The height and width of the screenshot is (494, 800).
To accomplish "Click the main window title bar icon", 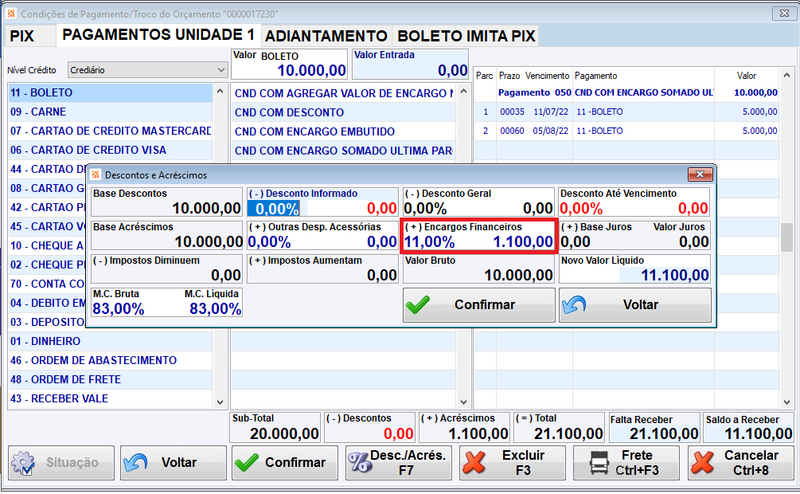I will click(x=11, y=13).
